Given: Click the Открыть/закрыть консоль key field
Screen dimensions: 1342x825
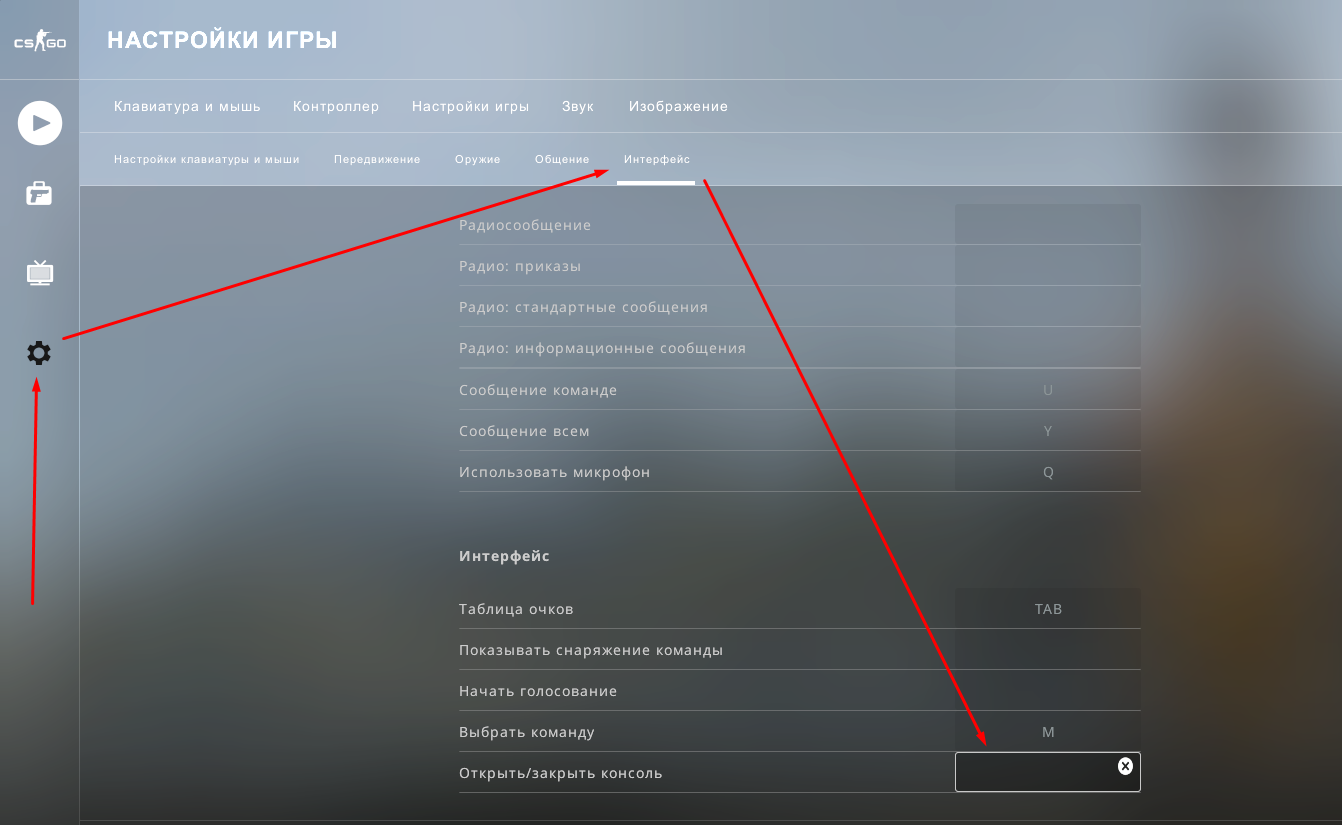Looking at the screenshot, I should (x=1048, y=772).
